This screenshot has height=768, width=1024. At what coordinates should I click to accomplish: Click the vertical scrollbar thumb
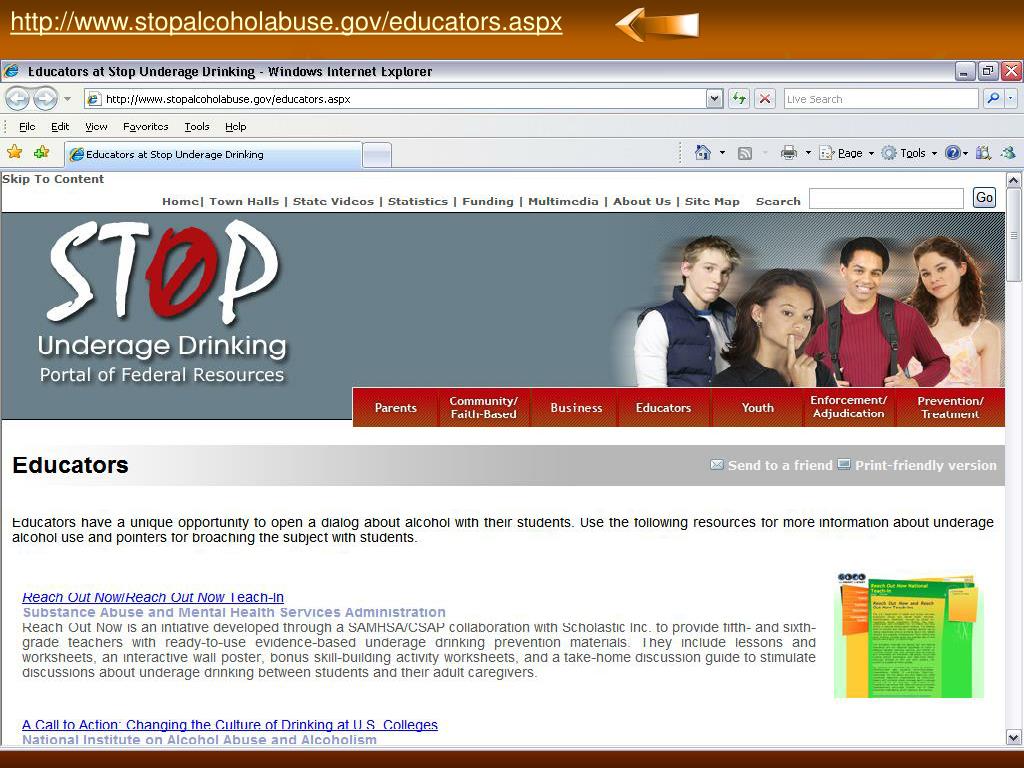coord(1014,235)
